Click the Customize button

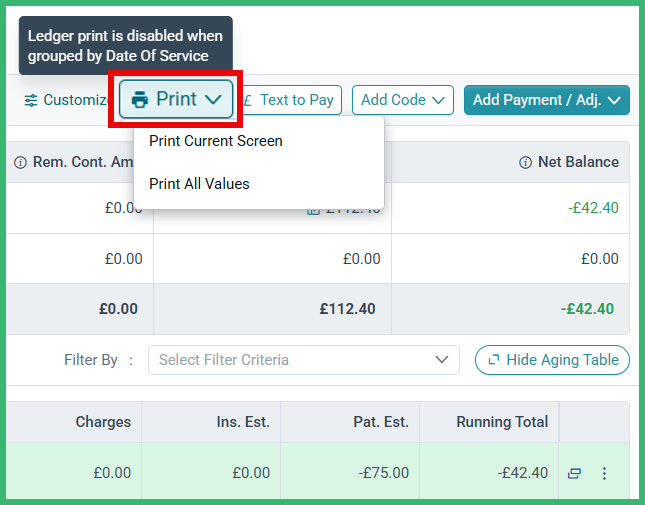[x=66, y=100]
